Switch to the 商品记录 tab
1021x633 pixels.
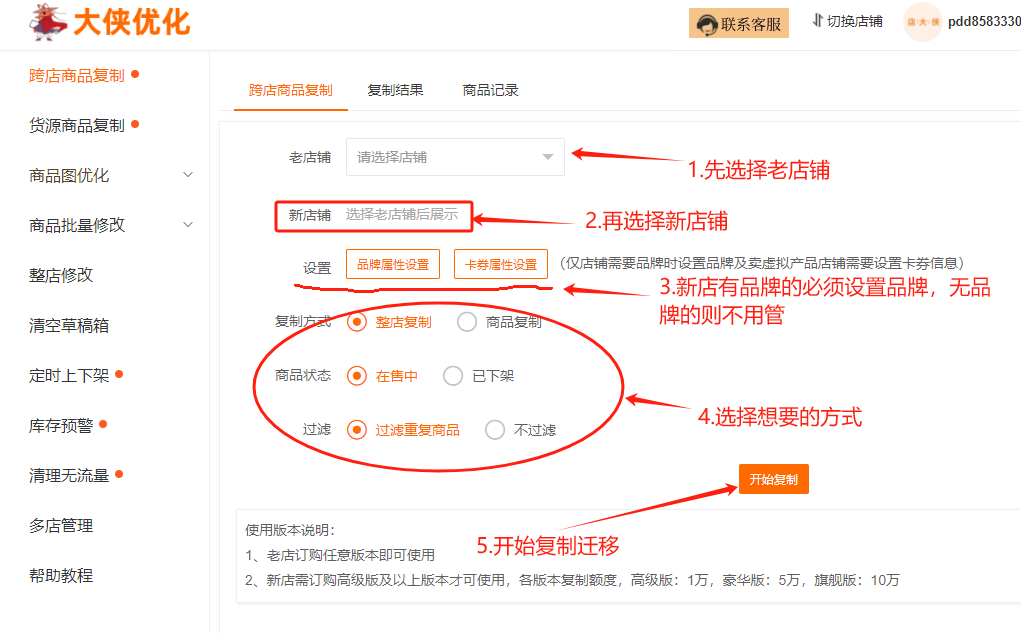(490, 91)
